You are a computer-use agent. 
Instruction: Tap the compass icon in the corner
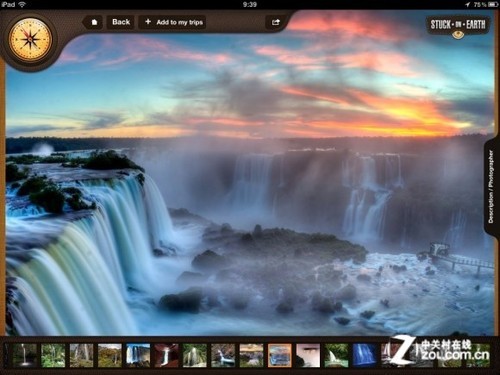(x=30, y=40)
